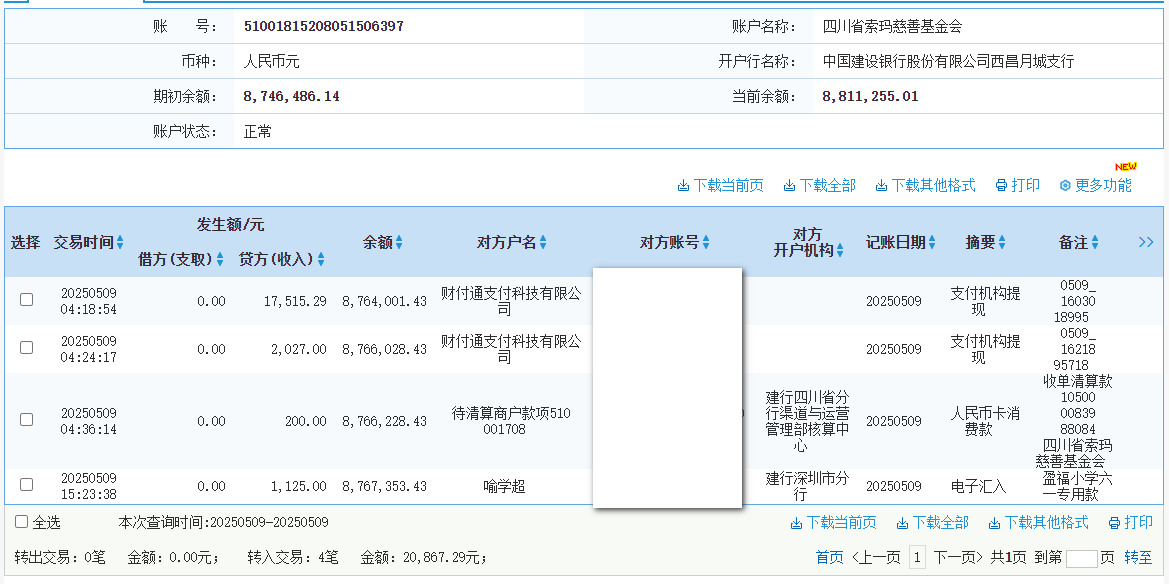Sort by 余额 arrow icon
The width and height of the screenshot is (1169, 584).
[x=399, y=242]
